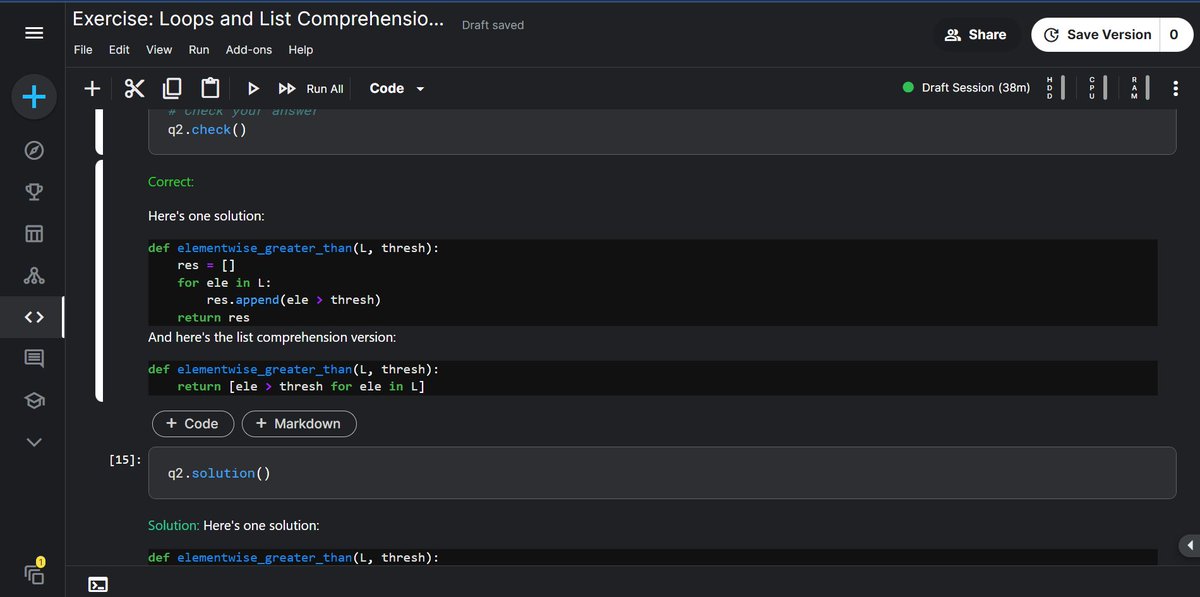Open the Run menu

coord(199,49)
